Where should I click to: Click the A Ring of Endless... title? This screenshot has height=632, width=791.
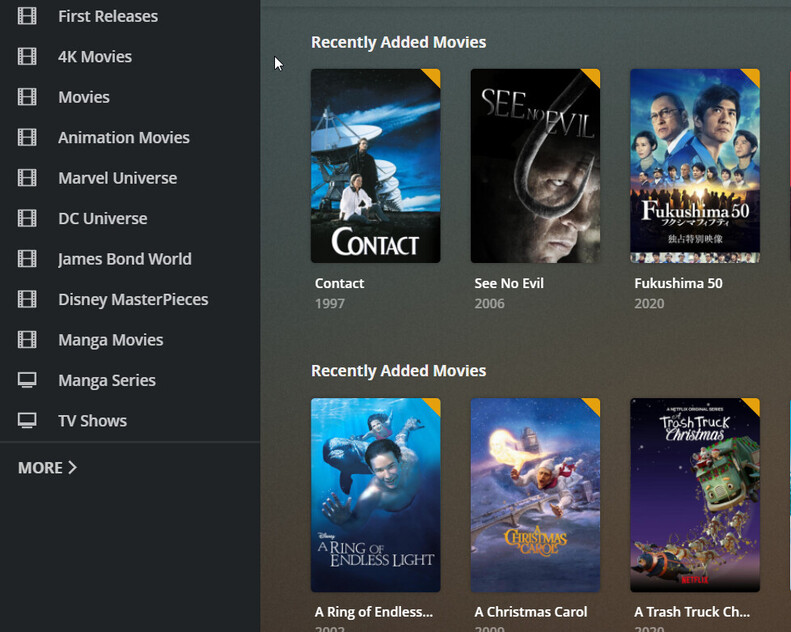[x=374, y=612]
